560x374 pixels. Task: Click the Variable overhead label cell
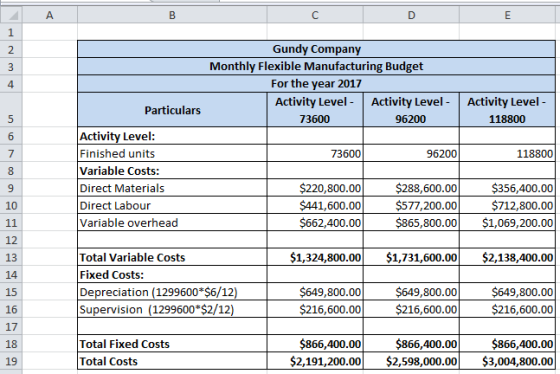(172, 223)
